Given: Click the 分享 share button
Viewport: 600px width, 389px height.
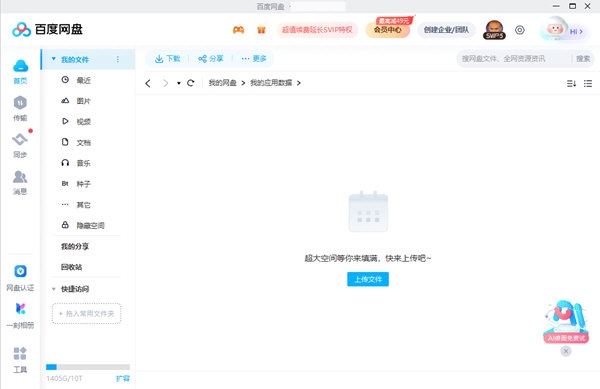Looking at the screenshot, I should 210,59.
